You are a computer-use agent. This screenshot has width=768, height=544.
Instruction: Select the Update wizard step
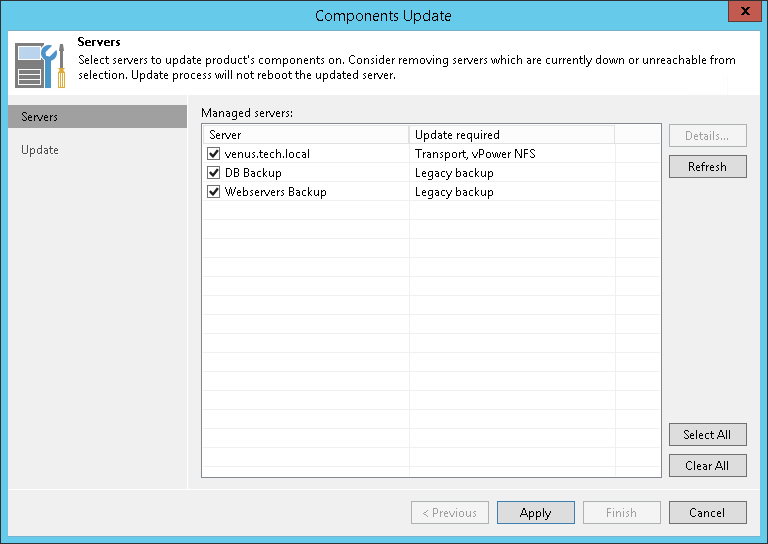40,150
